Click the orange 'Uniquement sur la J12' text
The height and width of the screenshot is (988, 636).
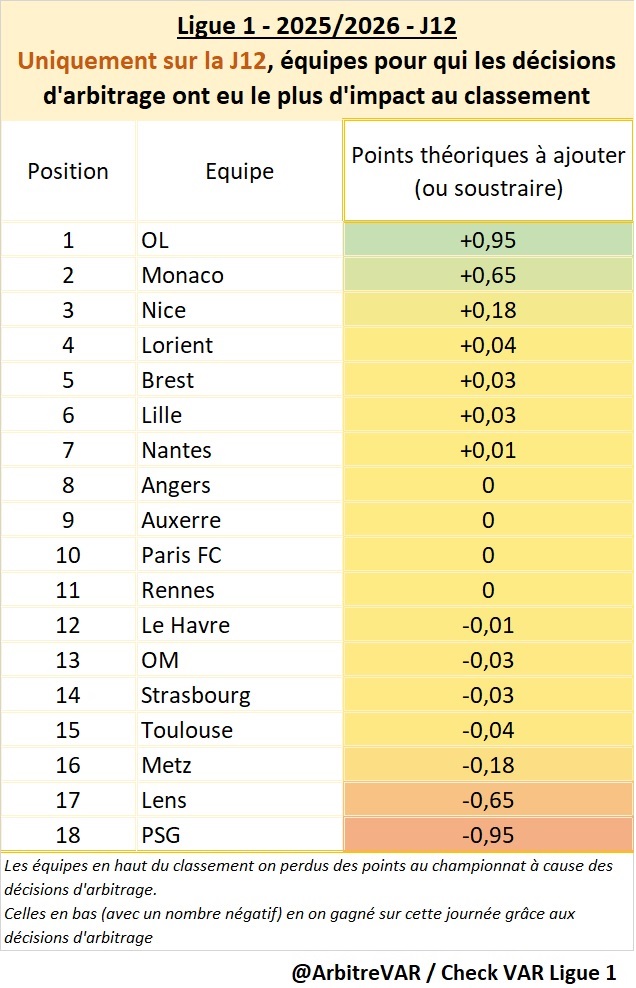[x=144, y=61]
